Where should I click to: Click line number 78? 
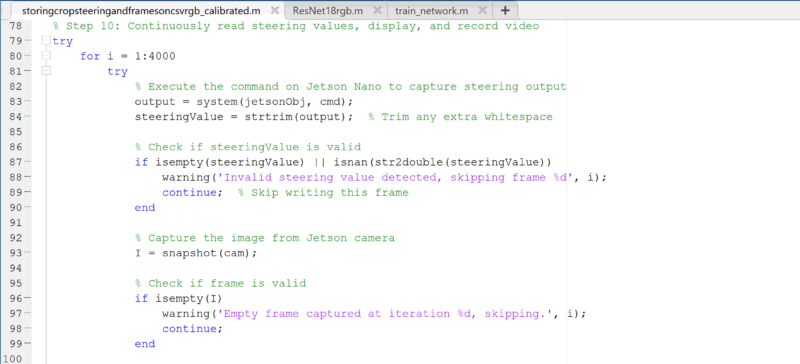16,26
